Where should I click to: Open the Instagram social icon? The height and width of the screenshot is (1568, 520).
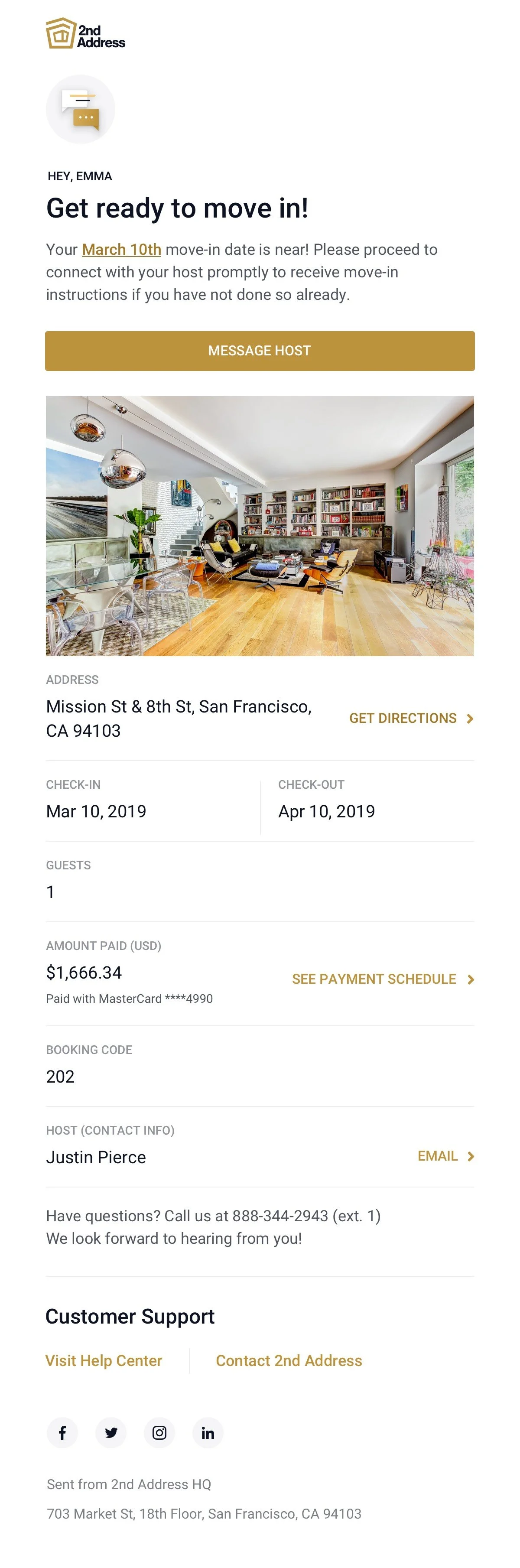coord(159,1432)
